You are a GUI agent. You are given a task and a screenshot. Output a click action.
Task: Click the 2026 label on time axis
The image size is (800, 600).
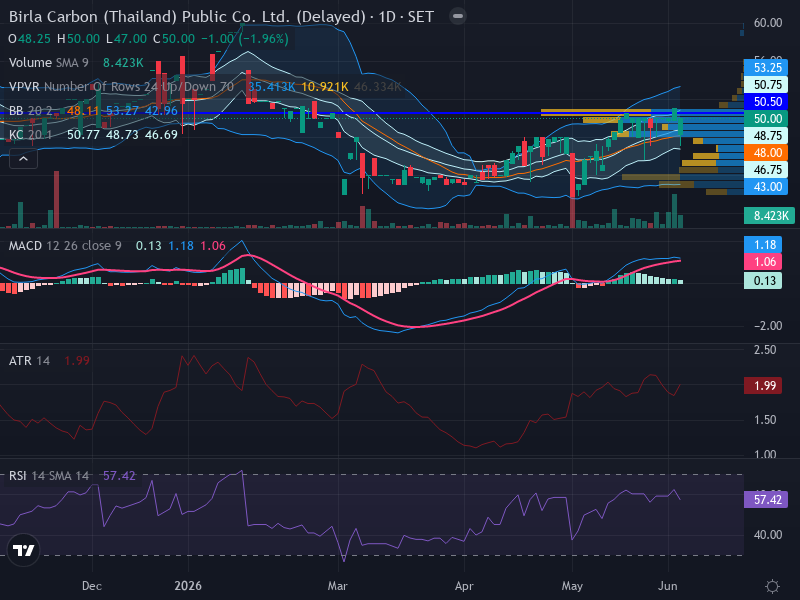click(x=188, y=586)
